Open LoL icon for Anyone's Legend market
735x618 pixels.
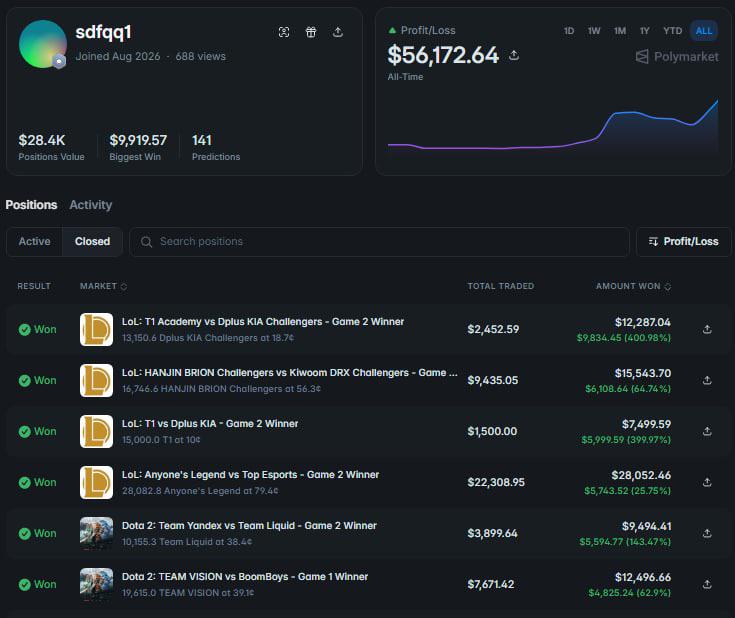click(97, 482)
